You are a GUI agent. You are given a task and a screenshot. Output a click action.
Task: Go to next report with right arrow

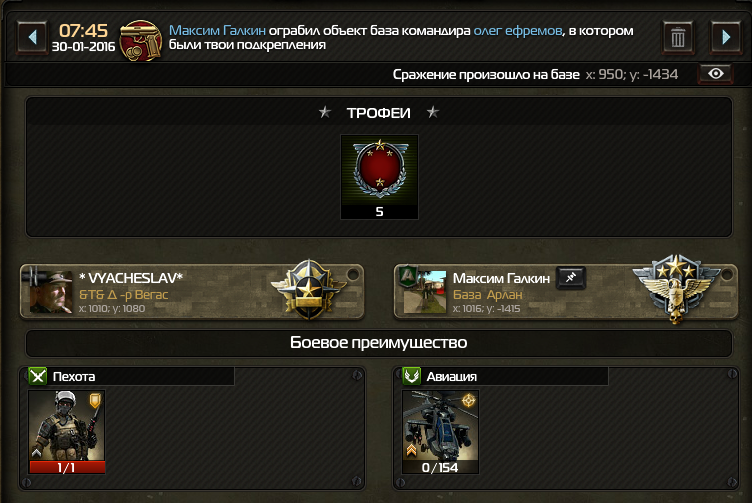point(726,37)
